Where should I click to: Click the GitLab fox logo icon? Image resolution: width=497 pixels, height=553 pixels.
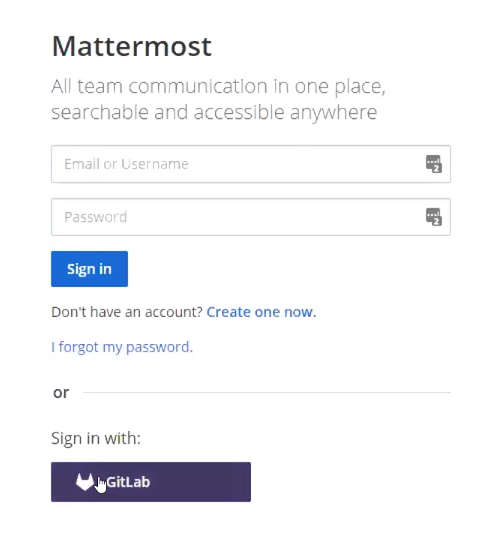point(85,482)
